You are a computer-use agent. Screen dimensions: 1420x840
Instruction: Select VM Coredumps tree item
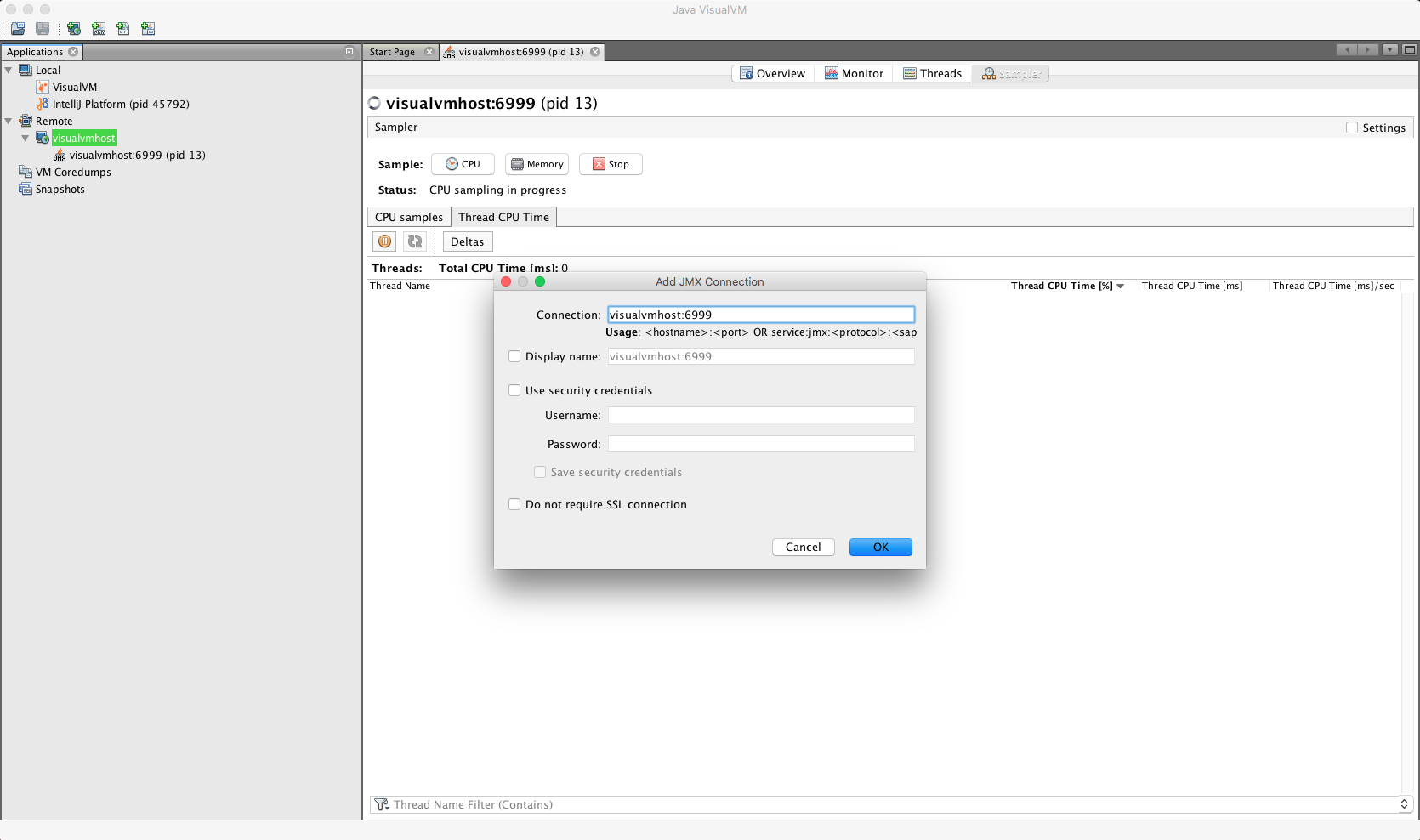(73, 172)
